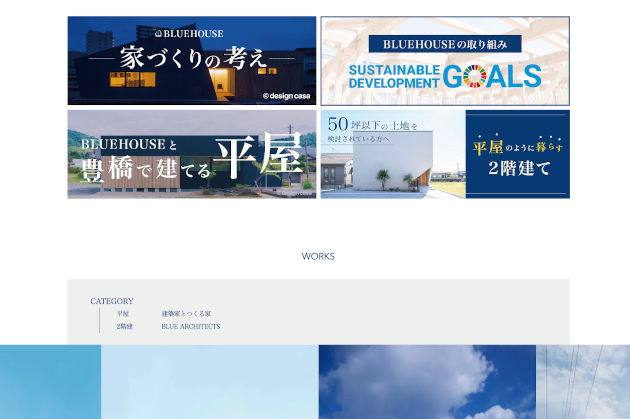Screen dimensions: 630x419
Task: Open the works photo with pale light-blue sky
Action: point(210,382)
